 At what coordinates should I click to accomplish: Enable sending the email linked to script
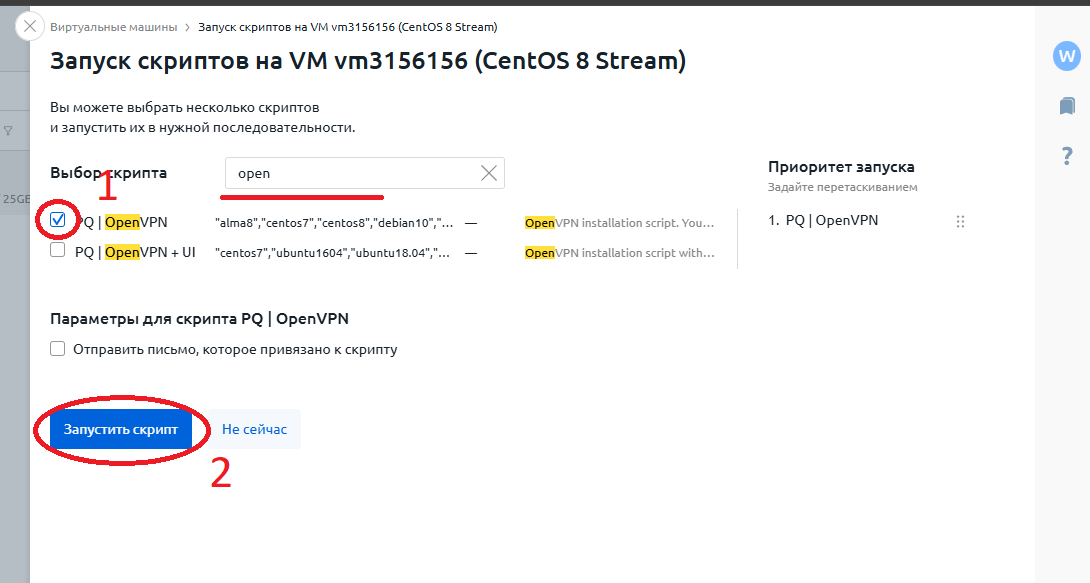point(58,349)
